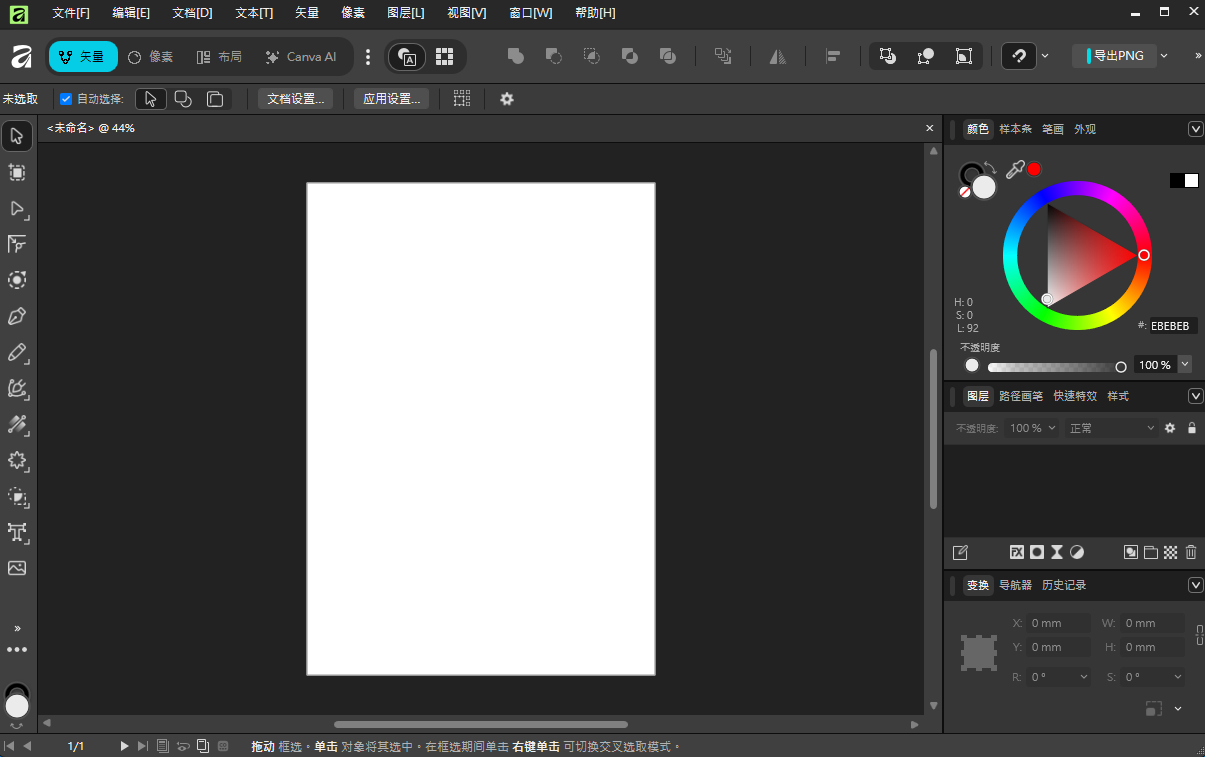Expand the additional tools chevron in the left toolbar
Image resolution: width=1205 pixels, height=757 pixels.
pos(17,628)
